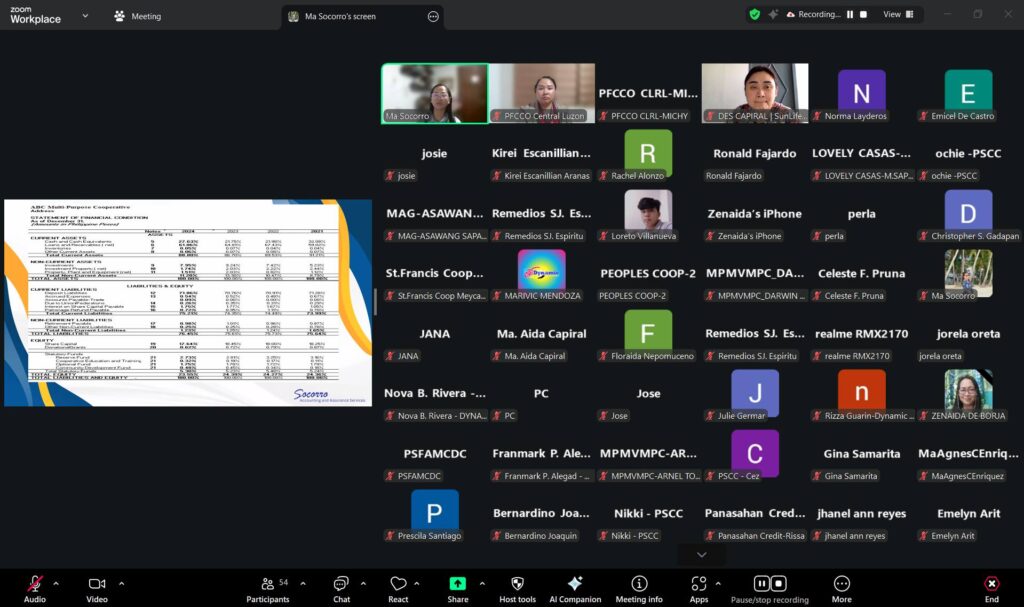Select the Ma Socorro's screen tab
This screenshot has height=607, width=1024.
pyautogui.click(x=340, y=16)
